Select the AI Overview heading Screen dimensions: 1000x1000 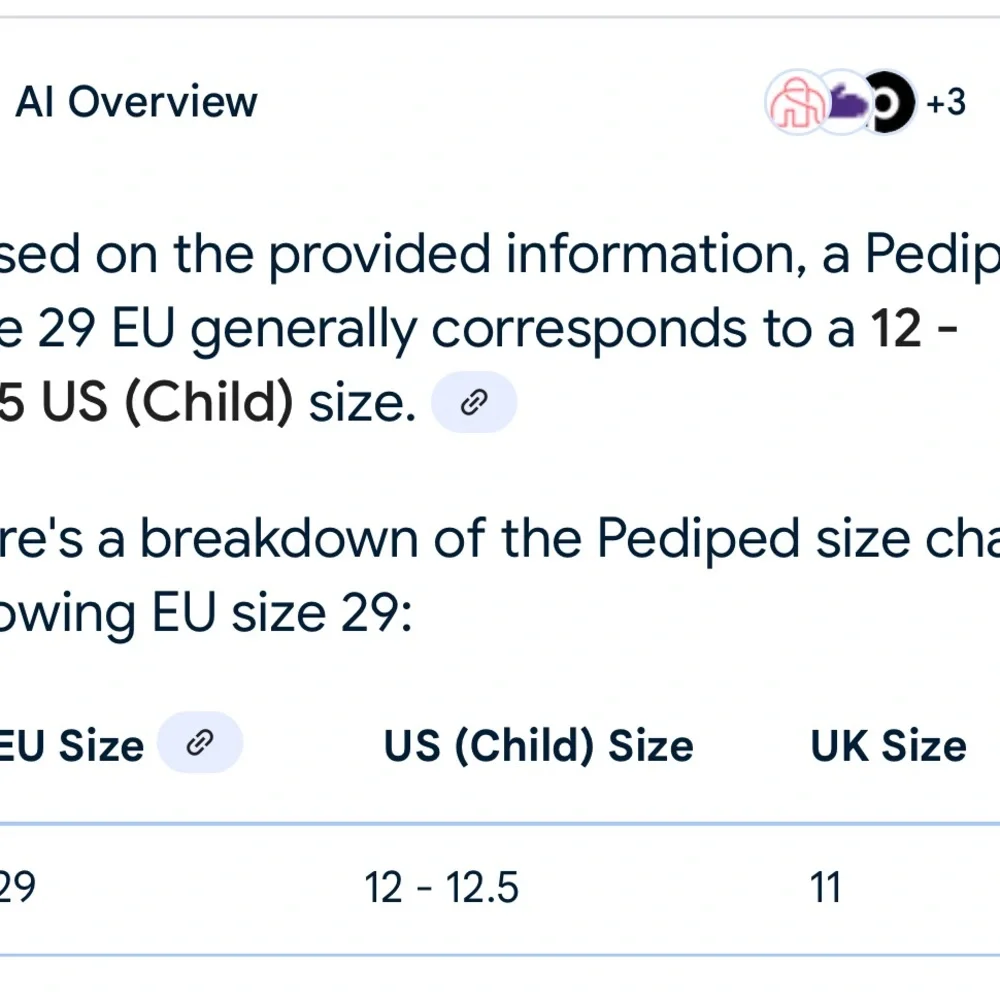[136, 102]
